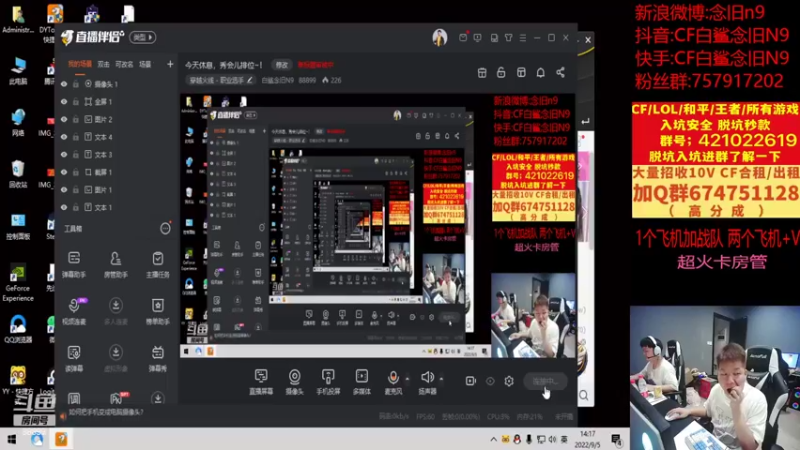The image size is (800, 450).
Task: Open the Windows notification center
Action: point(616,439)
